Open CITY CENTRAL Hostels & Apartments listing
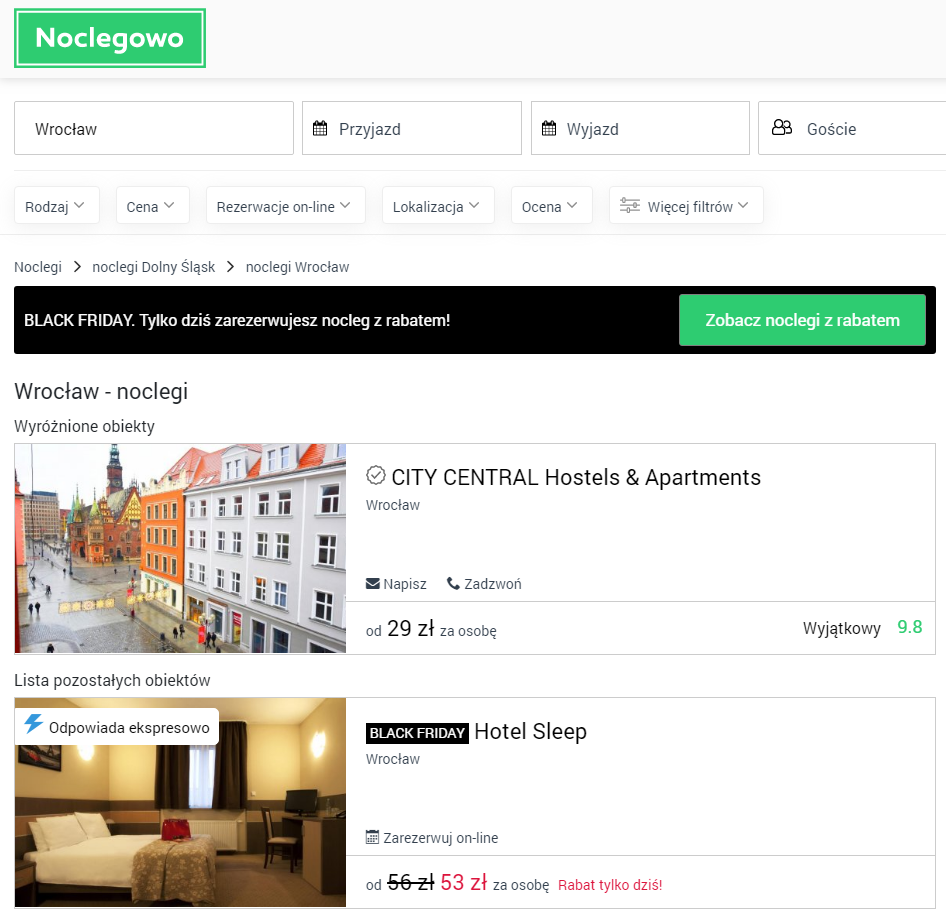This screenshot has height=921, width=946. pyautogui.click(x=576, y=477)
